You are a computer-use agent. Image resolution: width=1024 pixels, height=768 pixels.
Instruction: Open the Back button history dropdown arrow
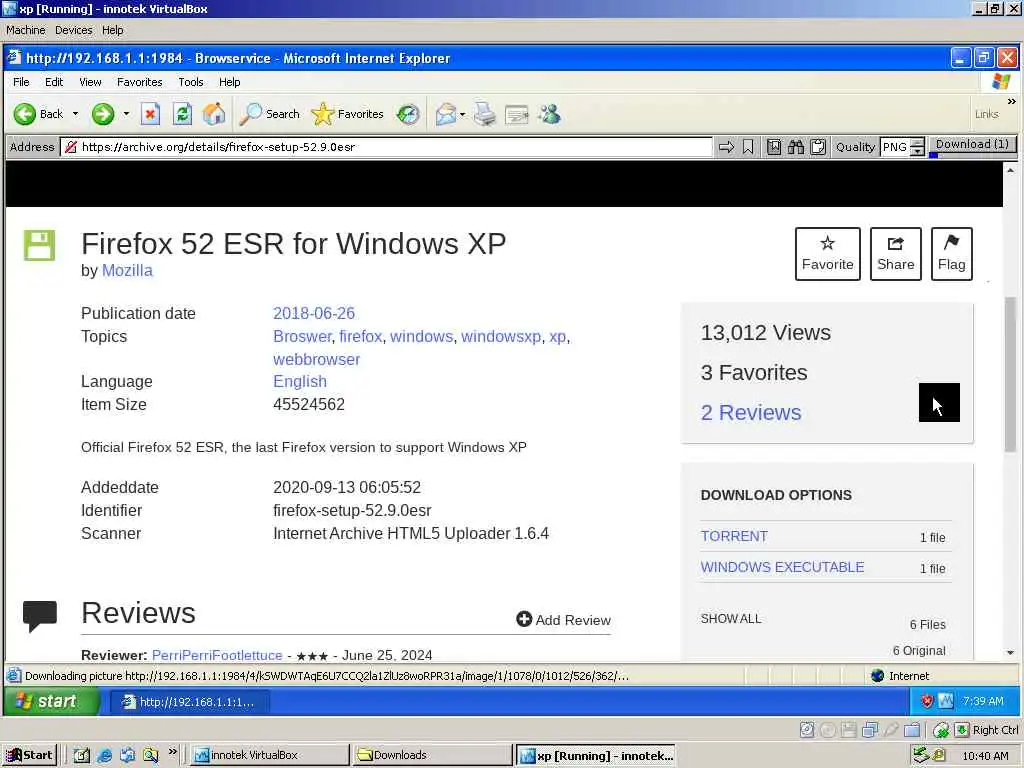pos(75,114)
